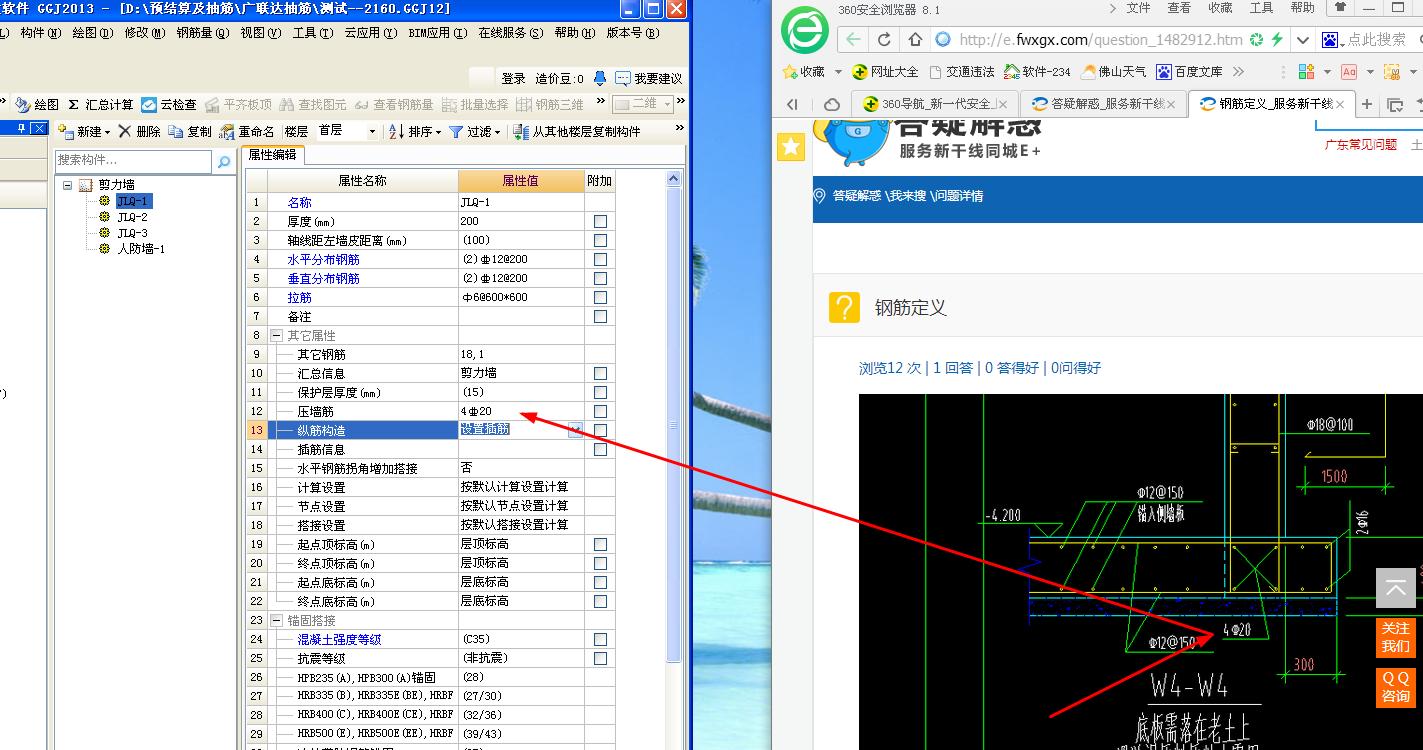Screen dimensions: 1423x750
Task: Click the back-to-top arrow on webpage
Action: (x=1395, y=589)
